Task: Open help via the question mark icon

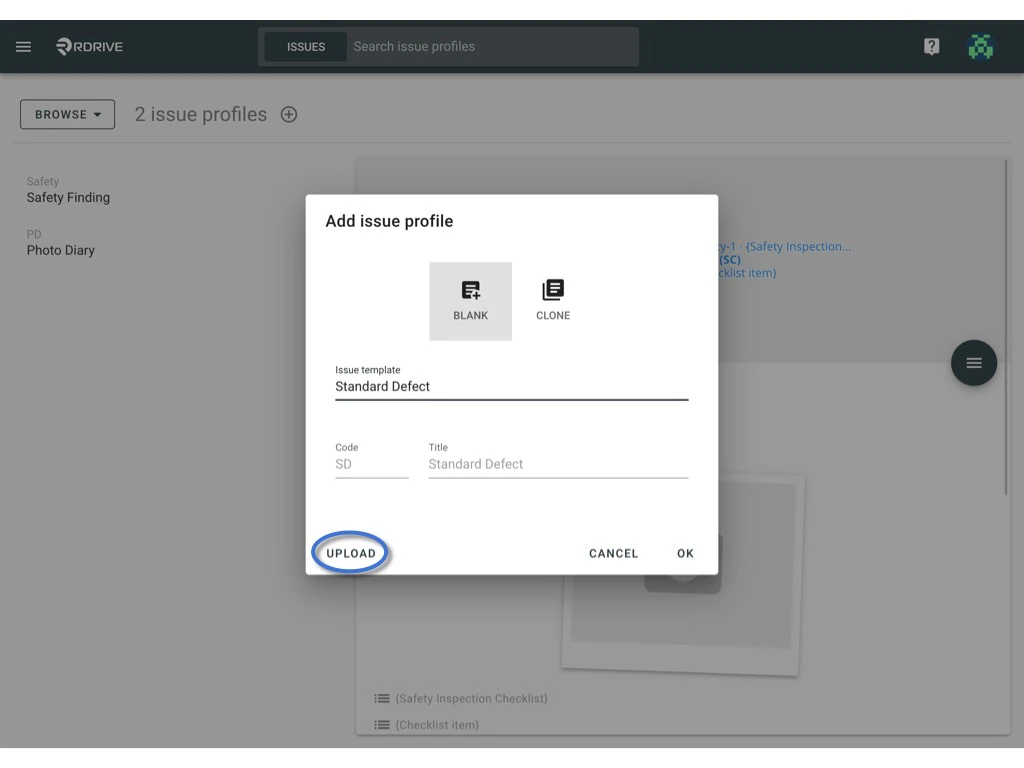Action: pos(930,46)
